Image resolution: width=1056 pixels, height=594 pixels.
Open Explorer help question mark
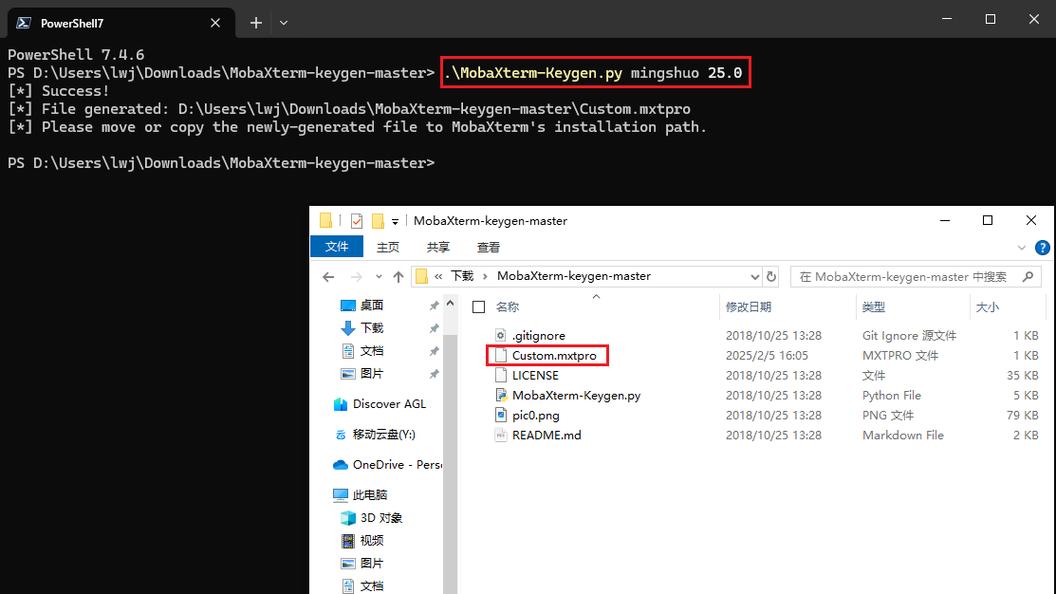pos(1042,247)
